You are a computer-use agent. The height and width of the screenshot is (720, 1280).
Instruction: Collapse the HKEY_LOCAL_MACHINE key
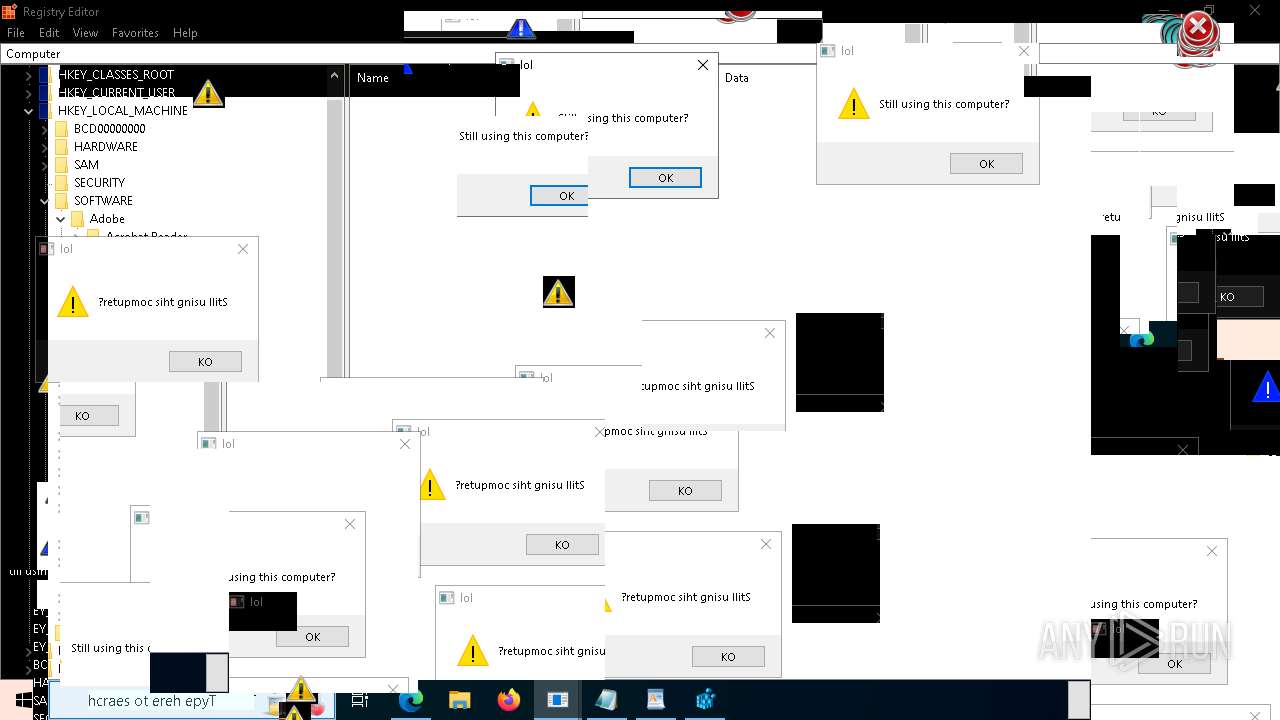point(29,111)
